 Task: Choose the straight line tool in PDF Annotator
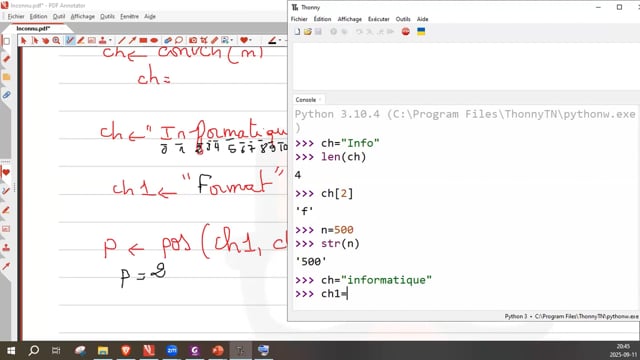coord(122,40)
